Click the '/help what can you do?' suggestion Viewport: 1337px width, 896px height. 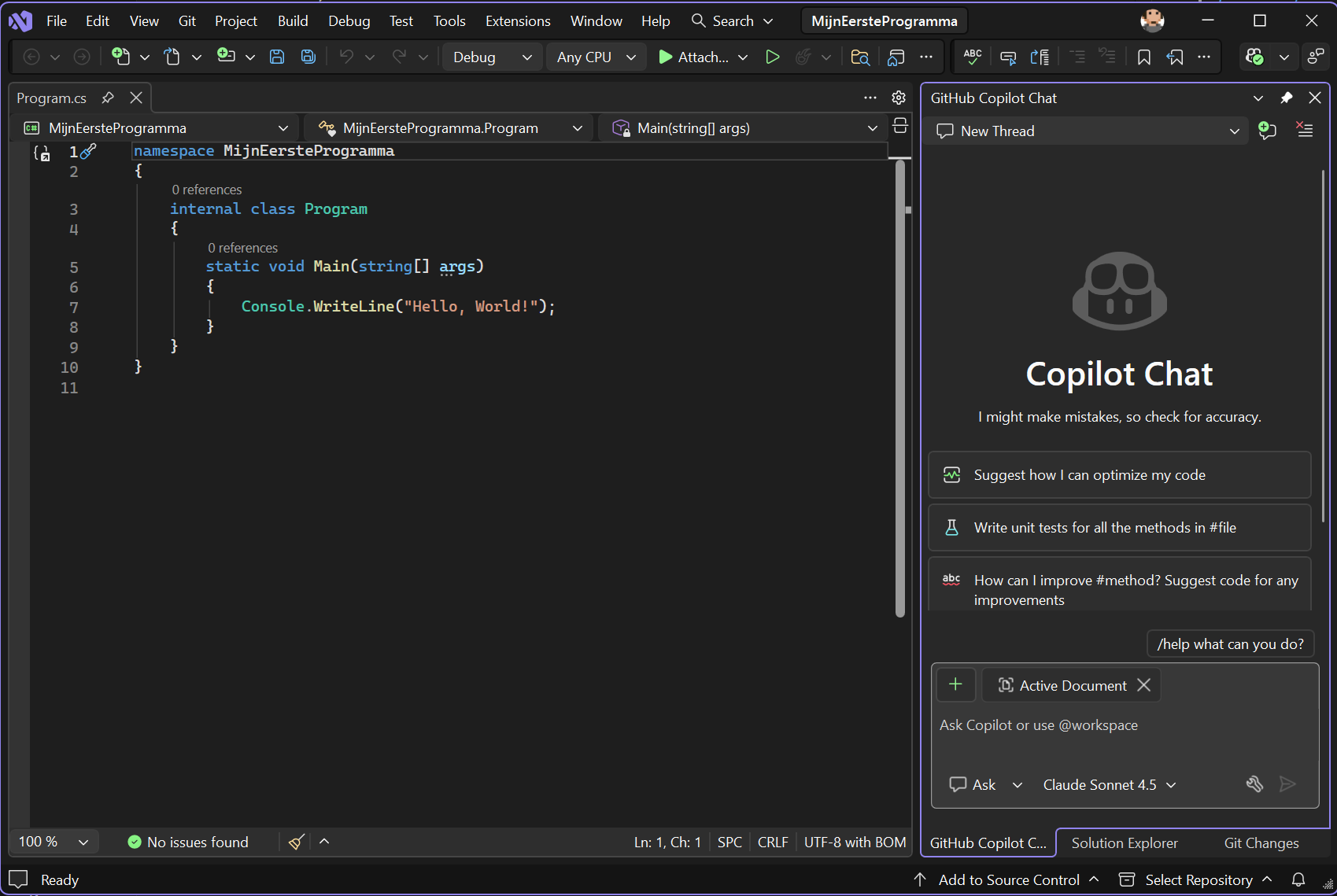tap(1230, 643)
